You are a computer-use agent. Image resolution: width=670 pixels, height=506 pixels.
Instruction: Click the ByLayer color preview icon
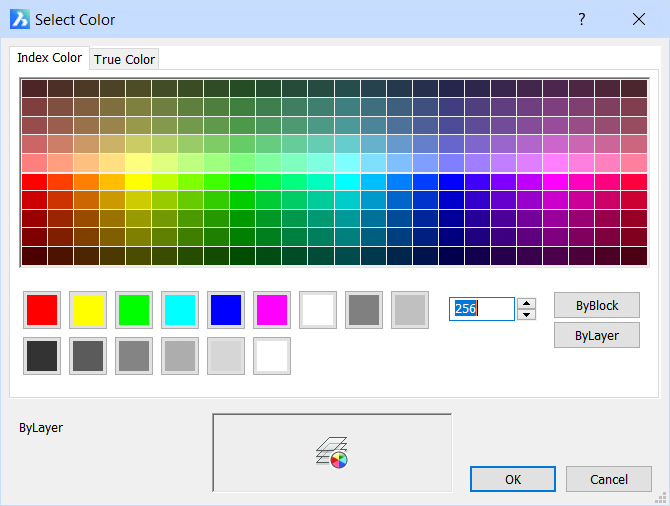tap(332, 453)
